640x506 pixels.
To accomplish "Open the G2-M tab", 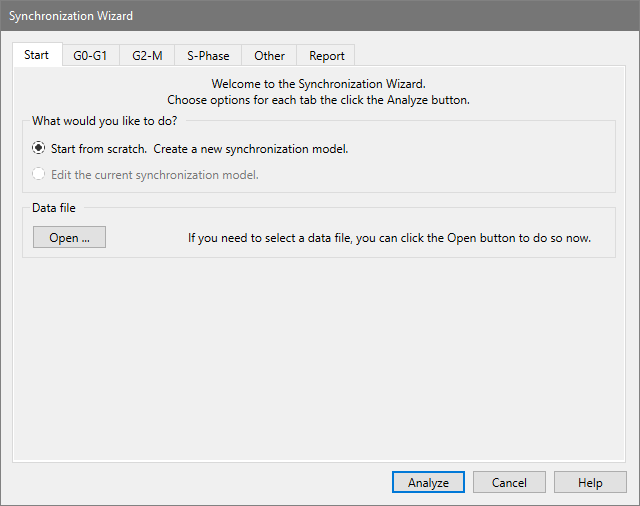I will tap(147, 55).
